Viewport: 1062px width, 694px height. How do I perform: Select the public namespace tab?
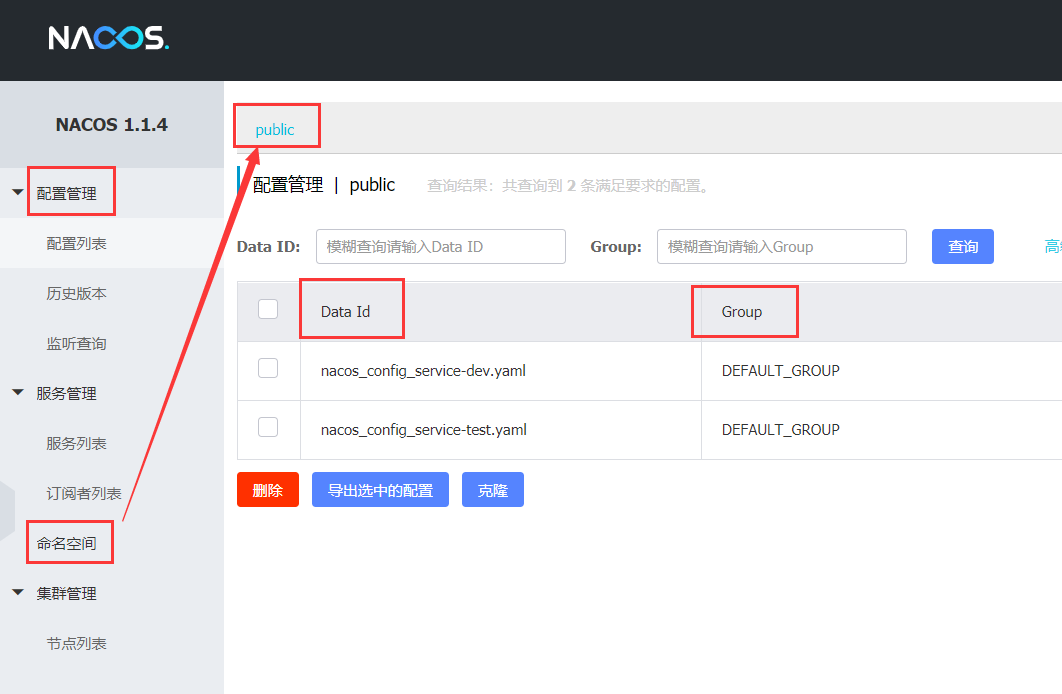(275, 129)
